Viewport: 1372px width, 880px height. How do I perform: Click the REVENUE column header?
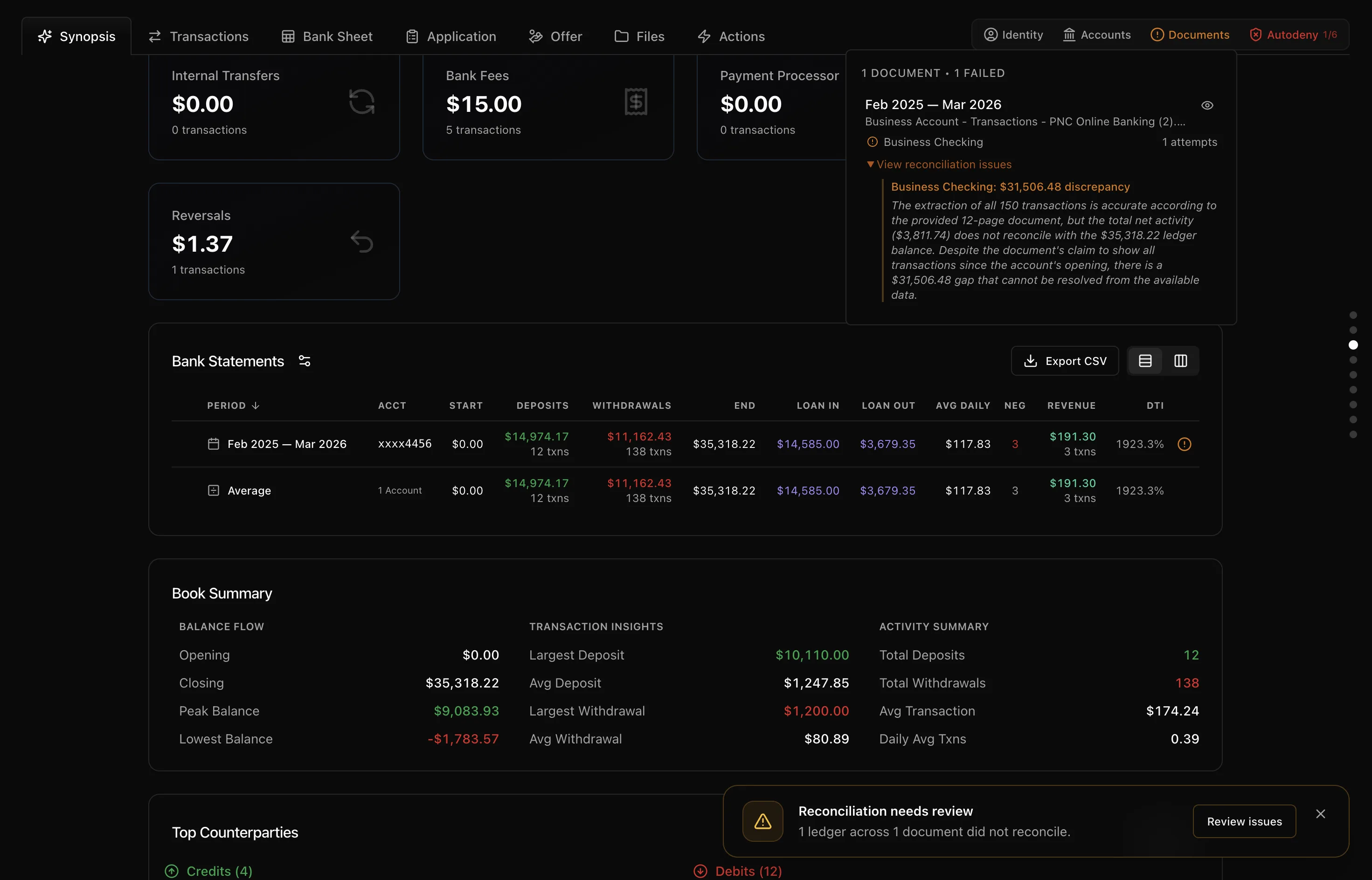(1071, 406)
